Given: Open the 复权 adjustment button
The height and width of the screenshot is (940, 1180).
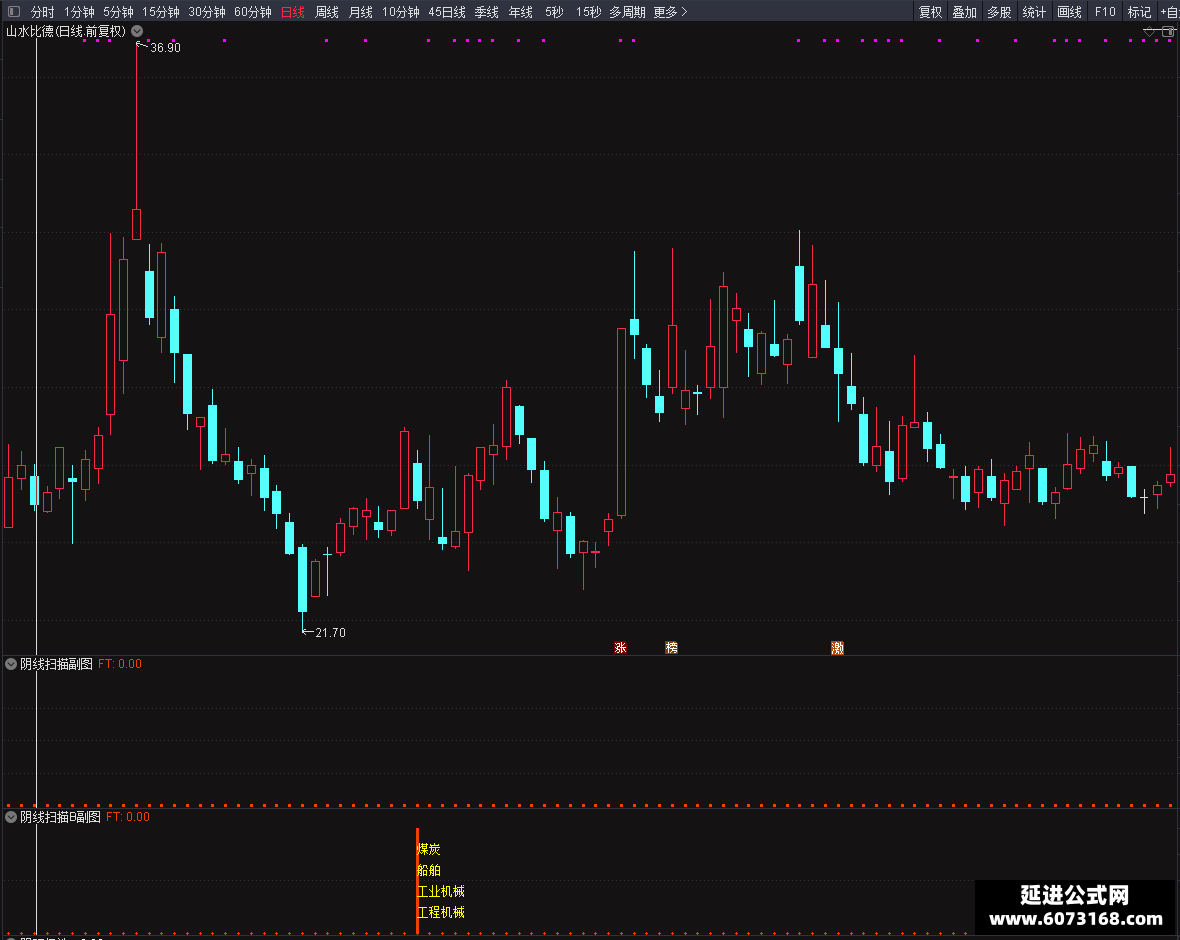Looking at the screenshot, I should coord(930,12).
